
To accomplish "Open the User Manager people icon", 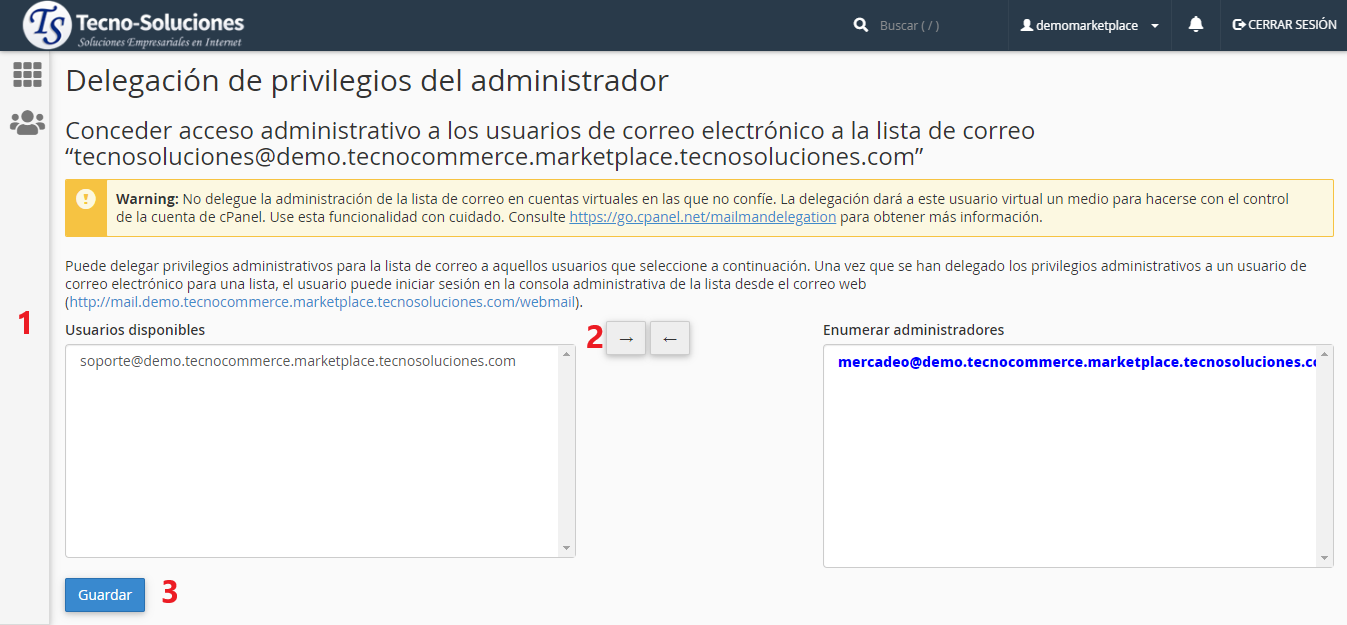I will coord(27,123).
